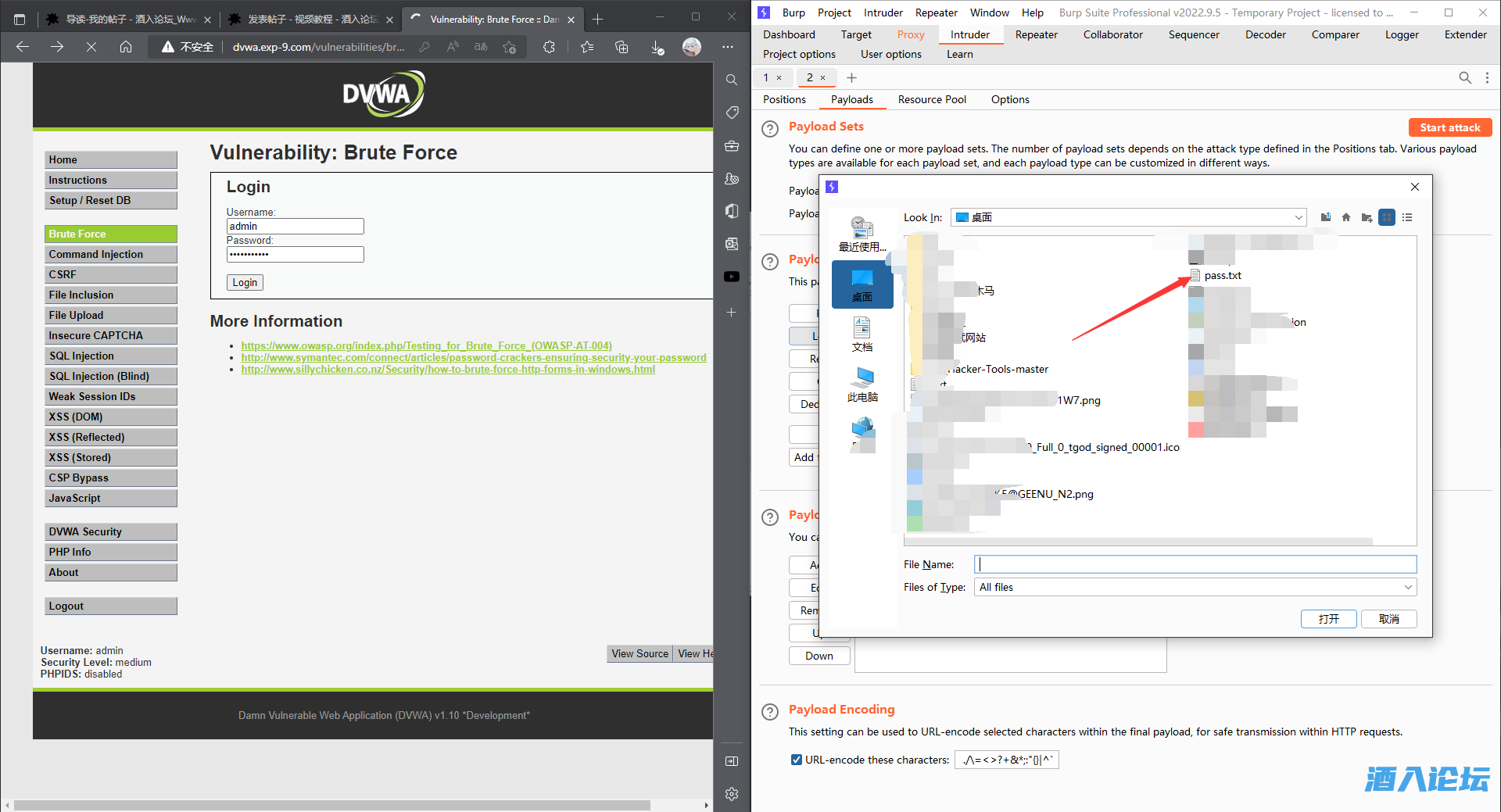Open the Repeater tab in Burp

click(1036, 34)
